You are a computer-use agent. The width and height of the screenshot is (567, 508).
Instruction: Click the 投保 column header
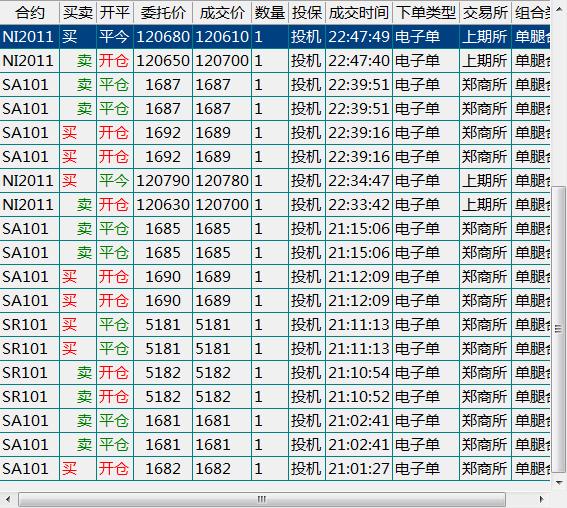[307, 13]
